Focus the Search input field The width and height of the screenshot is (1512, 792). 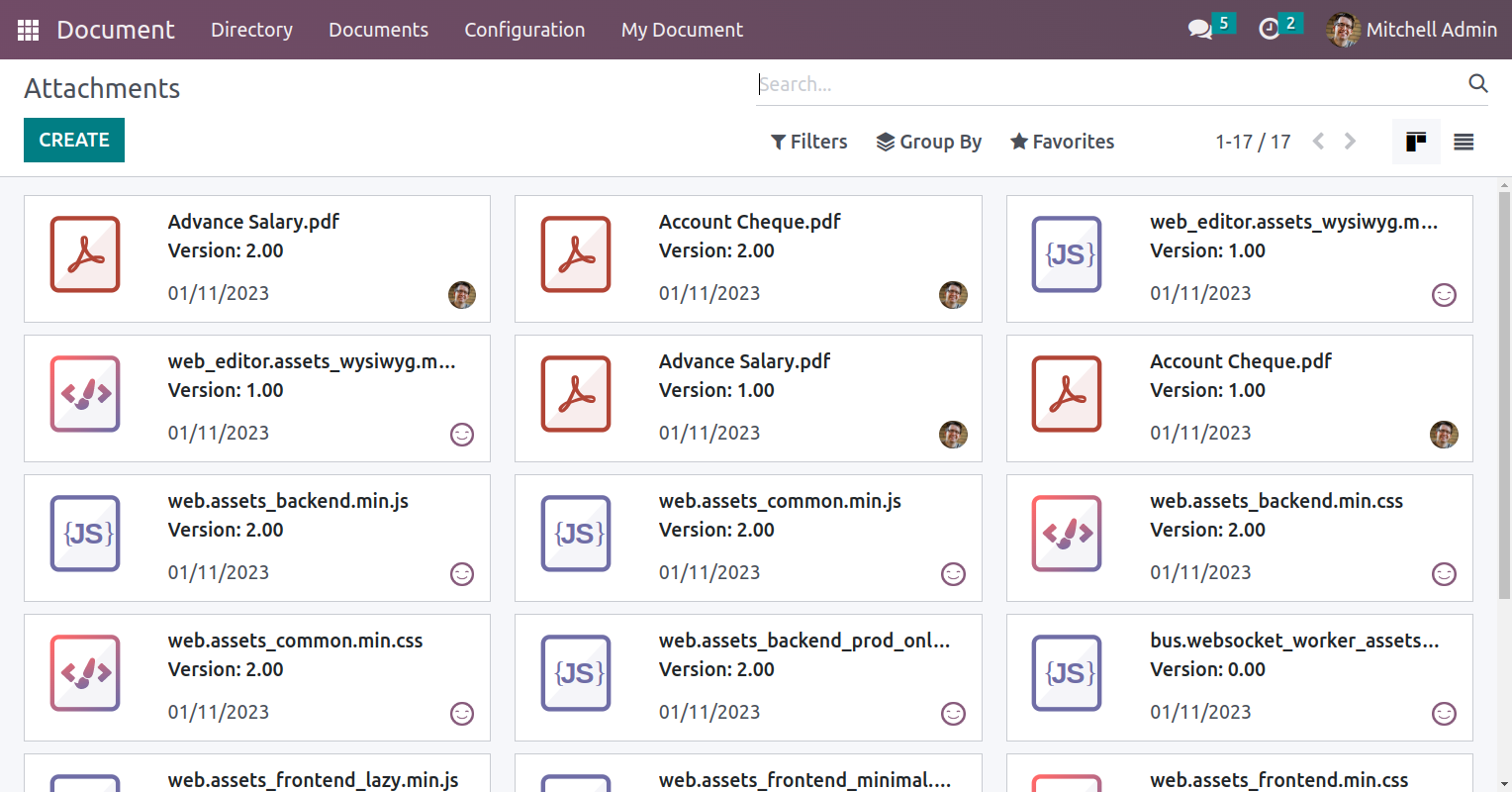pos(1108,84)
